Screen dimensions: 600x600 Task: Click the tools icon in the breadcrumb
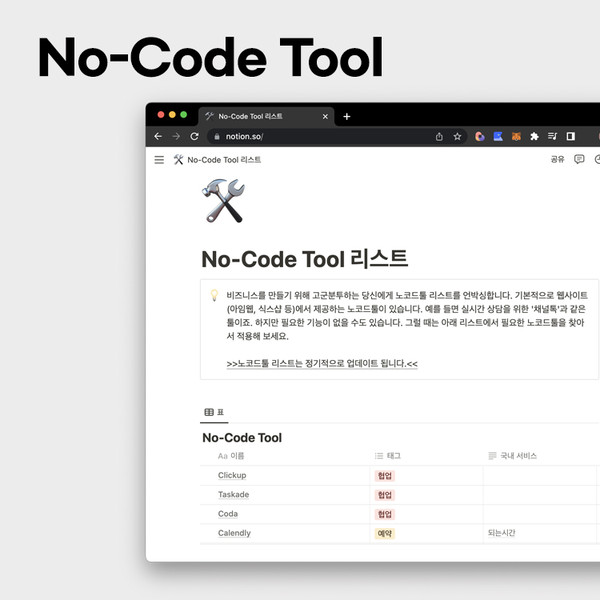[x=178, y=160]
